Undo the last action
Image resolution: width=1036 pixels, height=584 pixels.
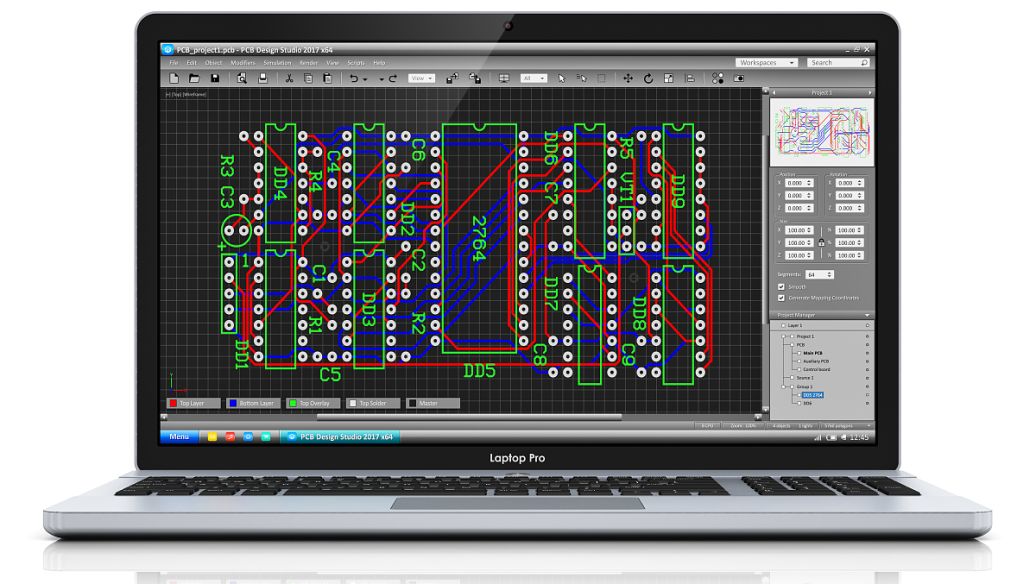[354, 79]
